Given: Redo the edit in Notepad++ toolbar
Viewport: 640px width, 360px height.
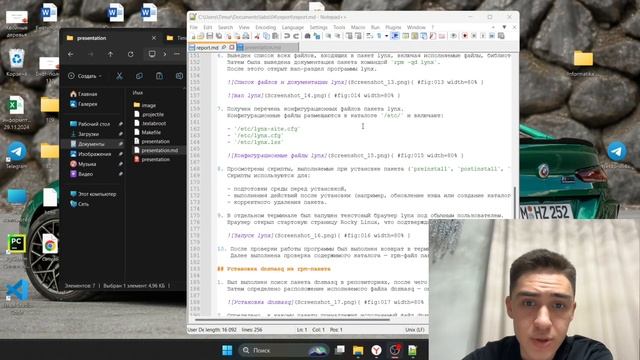Looking at the screenshot, I should (296, 36).
